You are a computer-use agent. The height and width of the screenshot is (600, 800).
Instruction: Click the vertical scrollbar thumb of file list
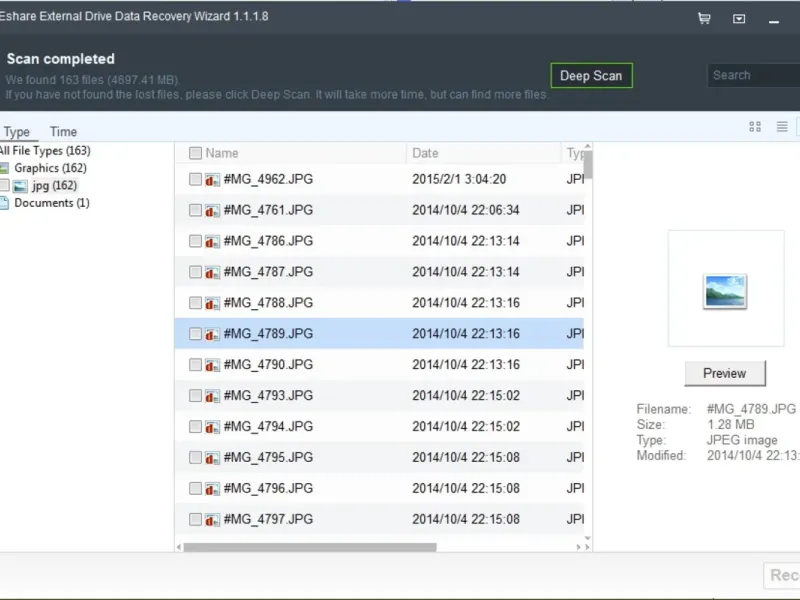click(x=588, y=165)
